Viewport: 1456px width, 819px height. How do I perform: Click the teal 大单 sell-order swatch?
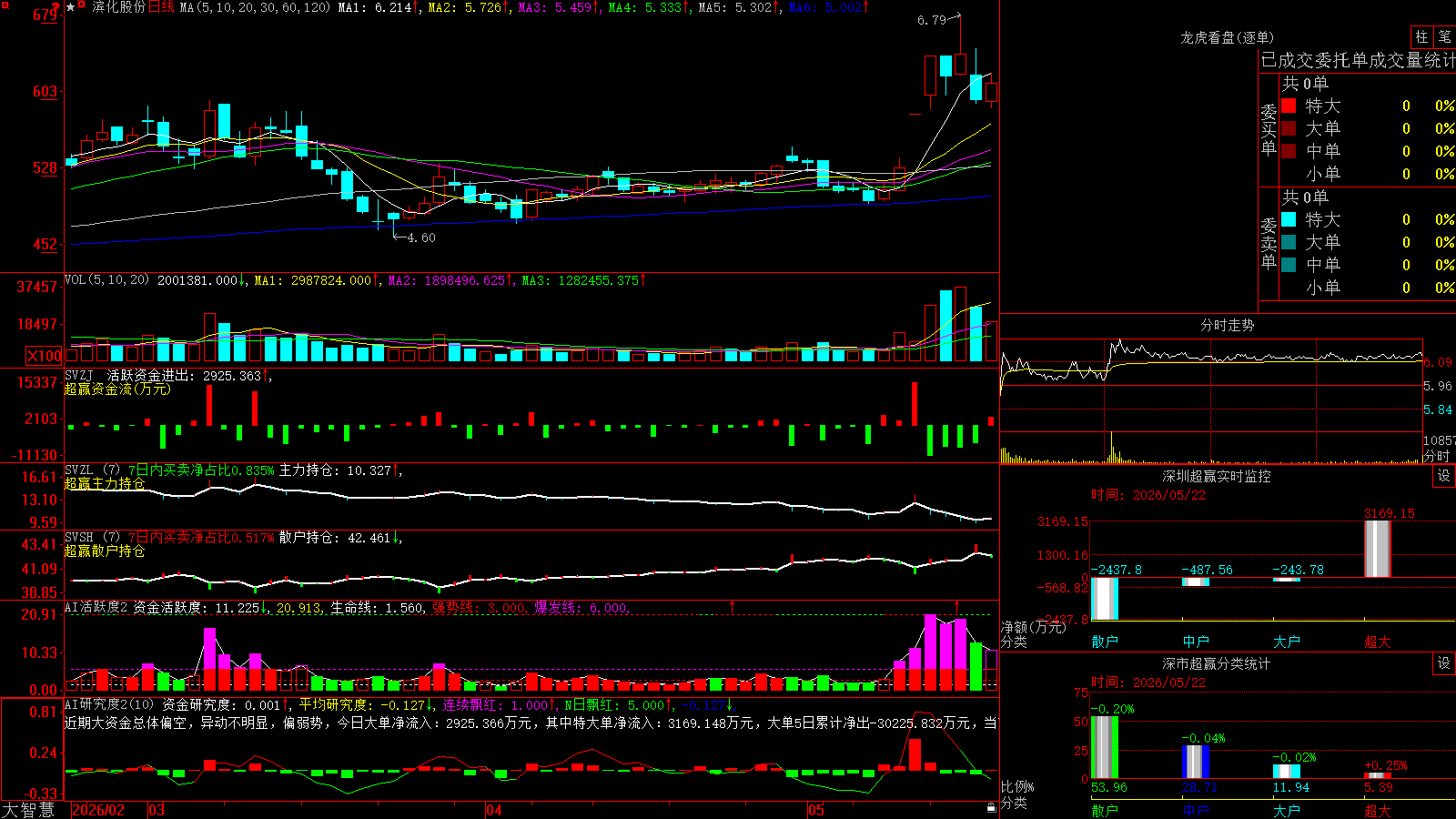pos(1289,242)
